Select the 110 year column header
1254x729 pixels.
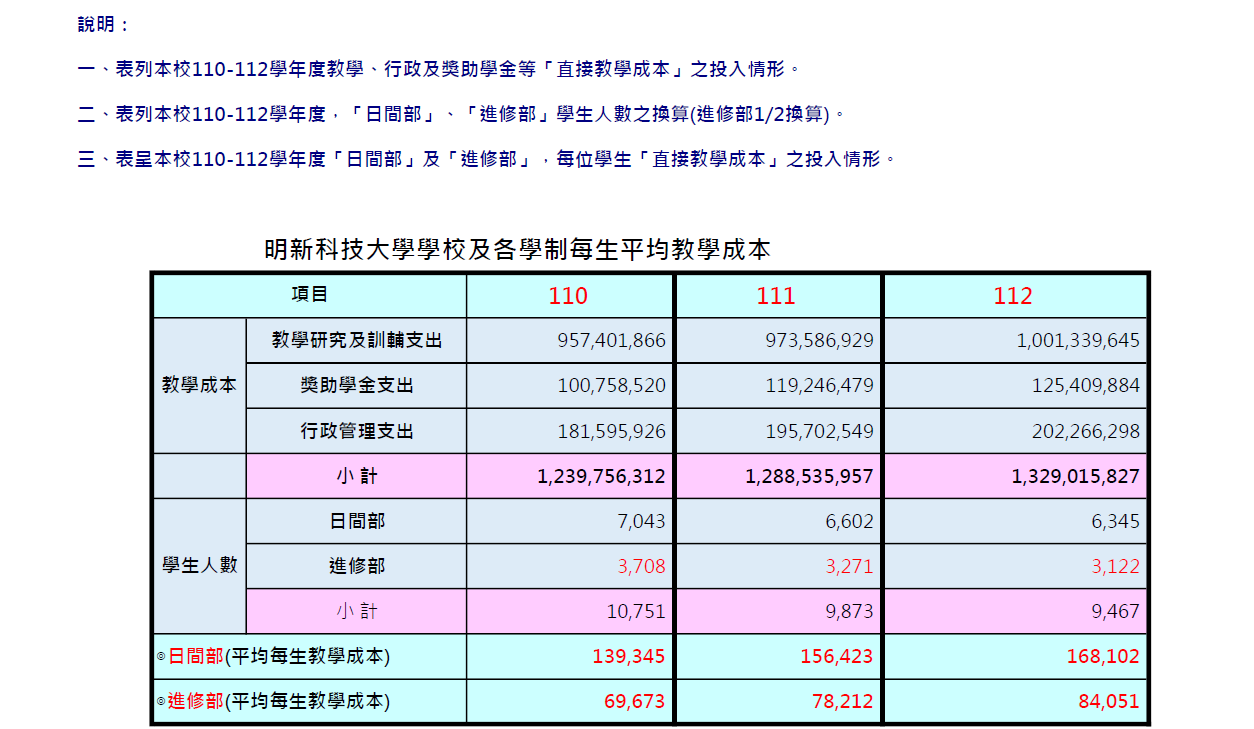[x=568, y=296]
